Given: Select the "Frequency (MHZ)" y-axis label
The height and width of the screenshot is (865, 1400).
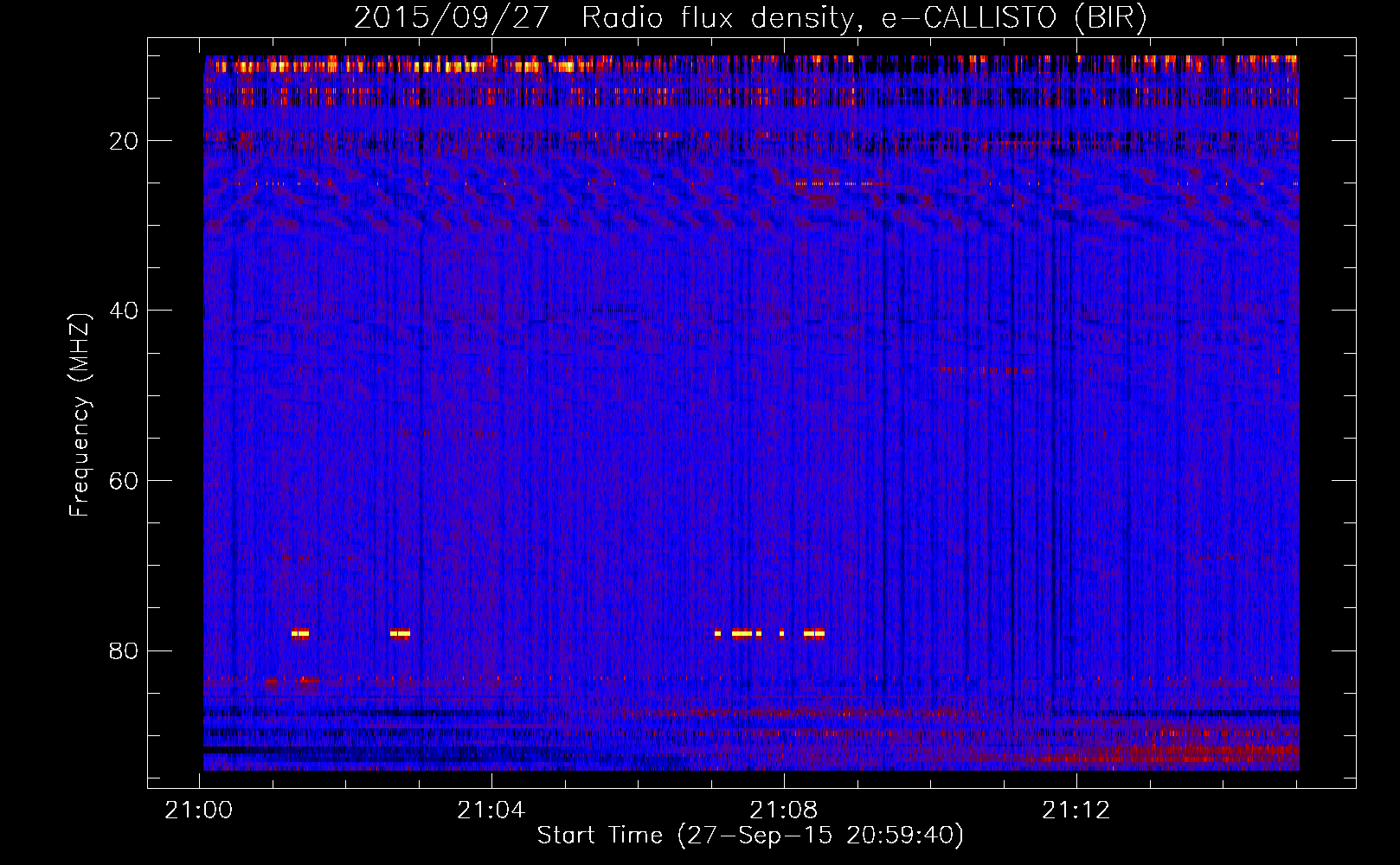Looking at the screenshot, I should (80, 415).
